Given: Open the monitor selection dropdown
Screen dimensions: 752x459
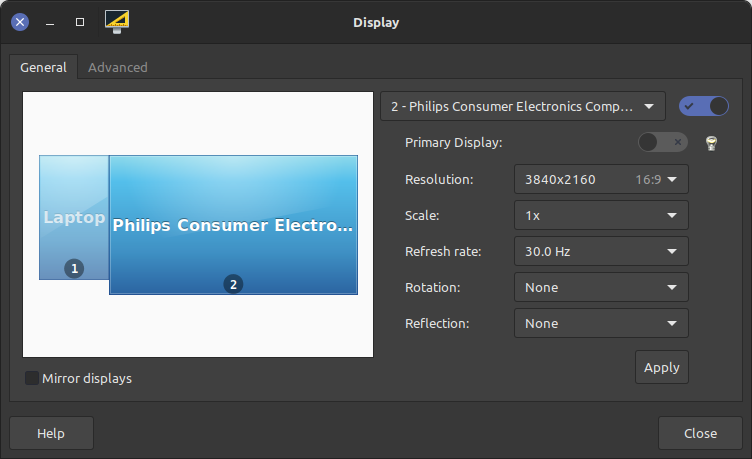Looking at the screenshot, I should click(523, 106).
